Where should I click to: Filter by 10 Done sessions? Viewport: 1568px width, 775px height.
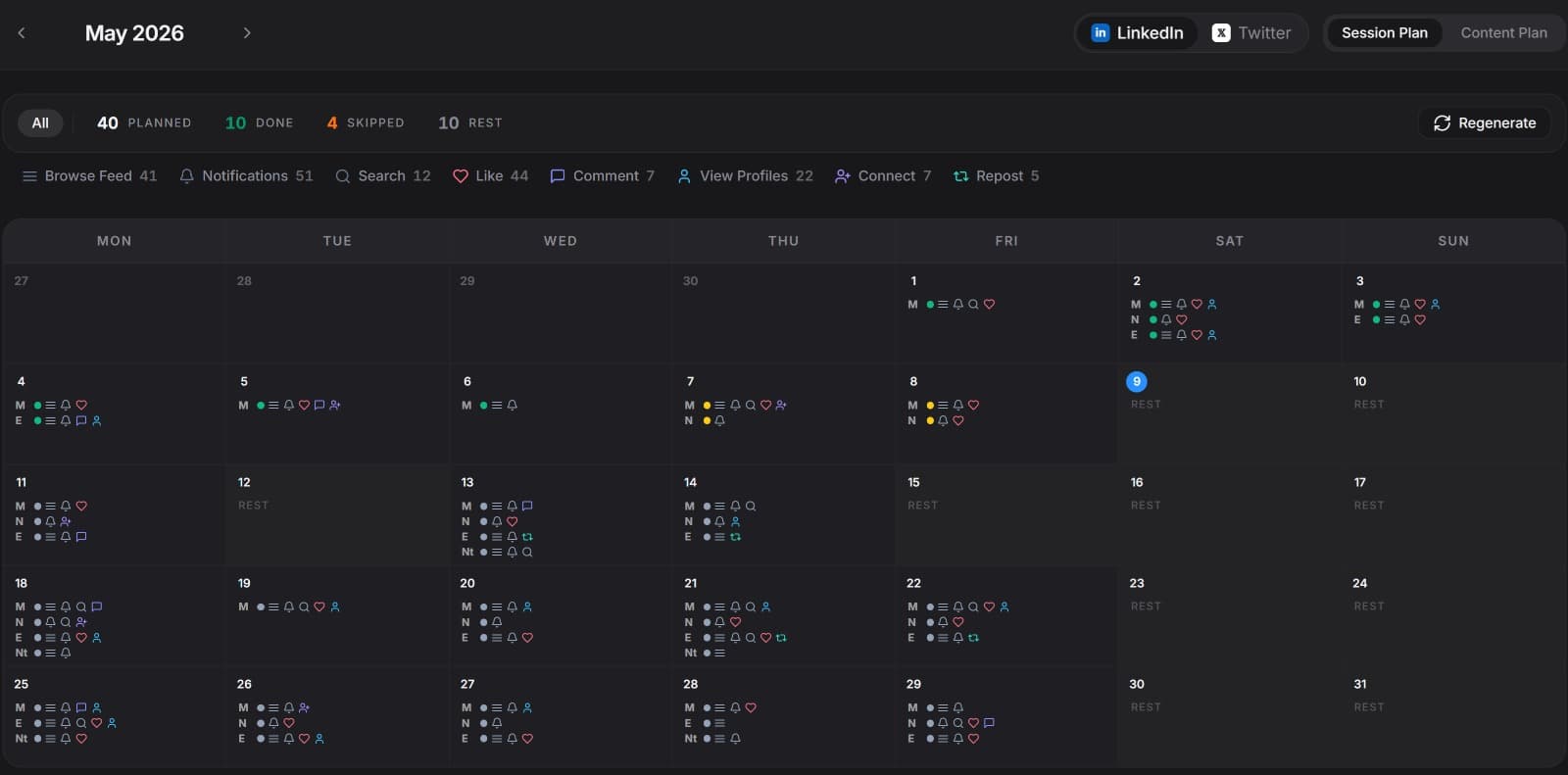pyautogui.click(x=260, y=122)
